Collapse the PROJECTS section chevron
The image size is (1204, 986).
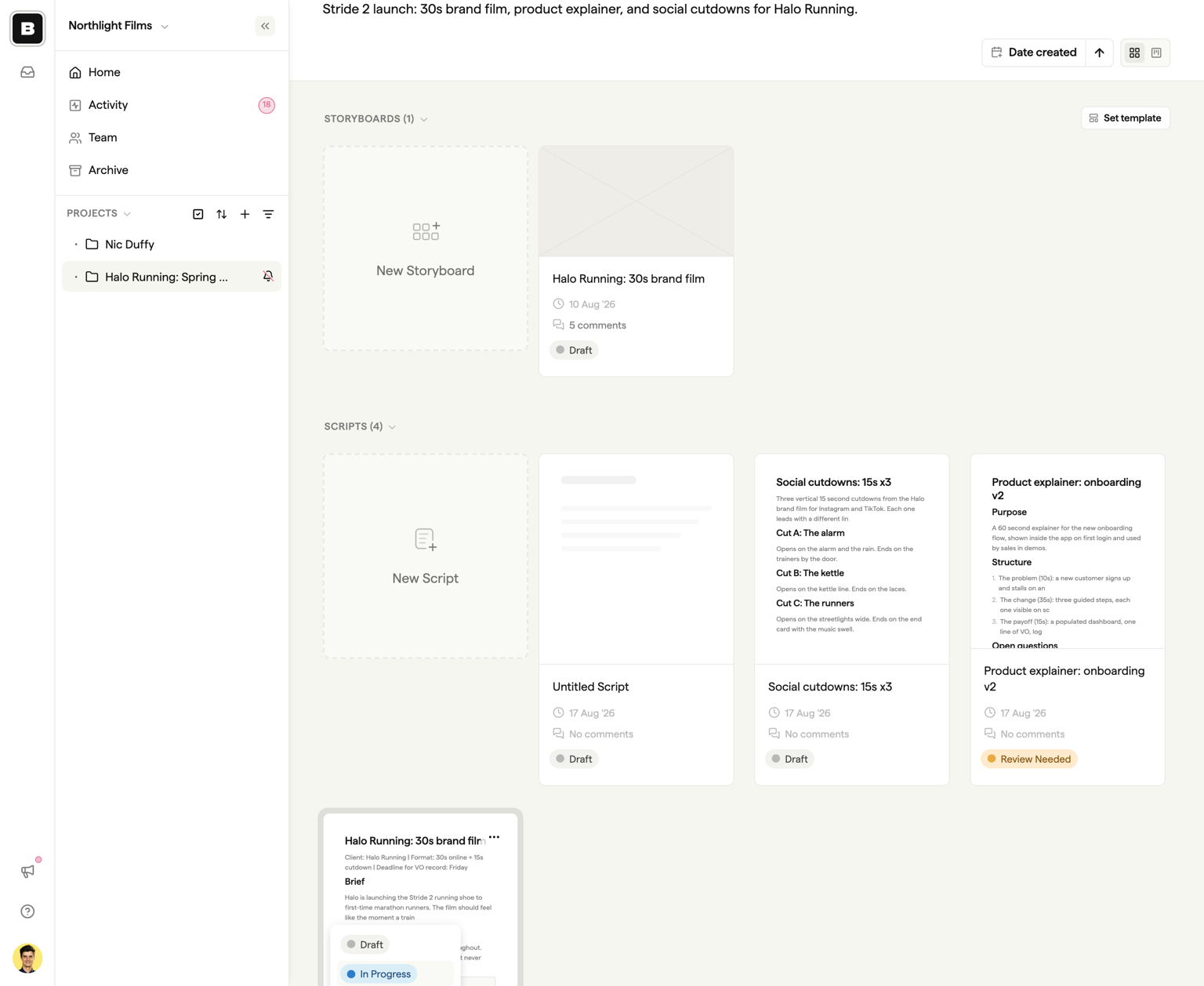(127, 214)
